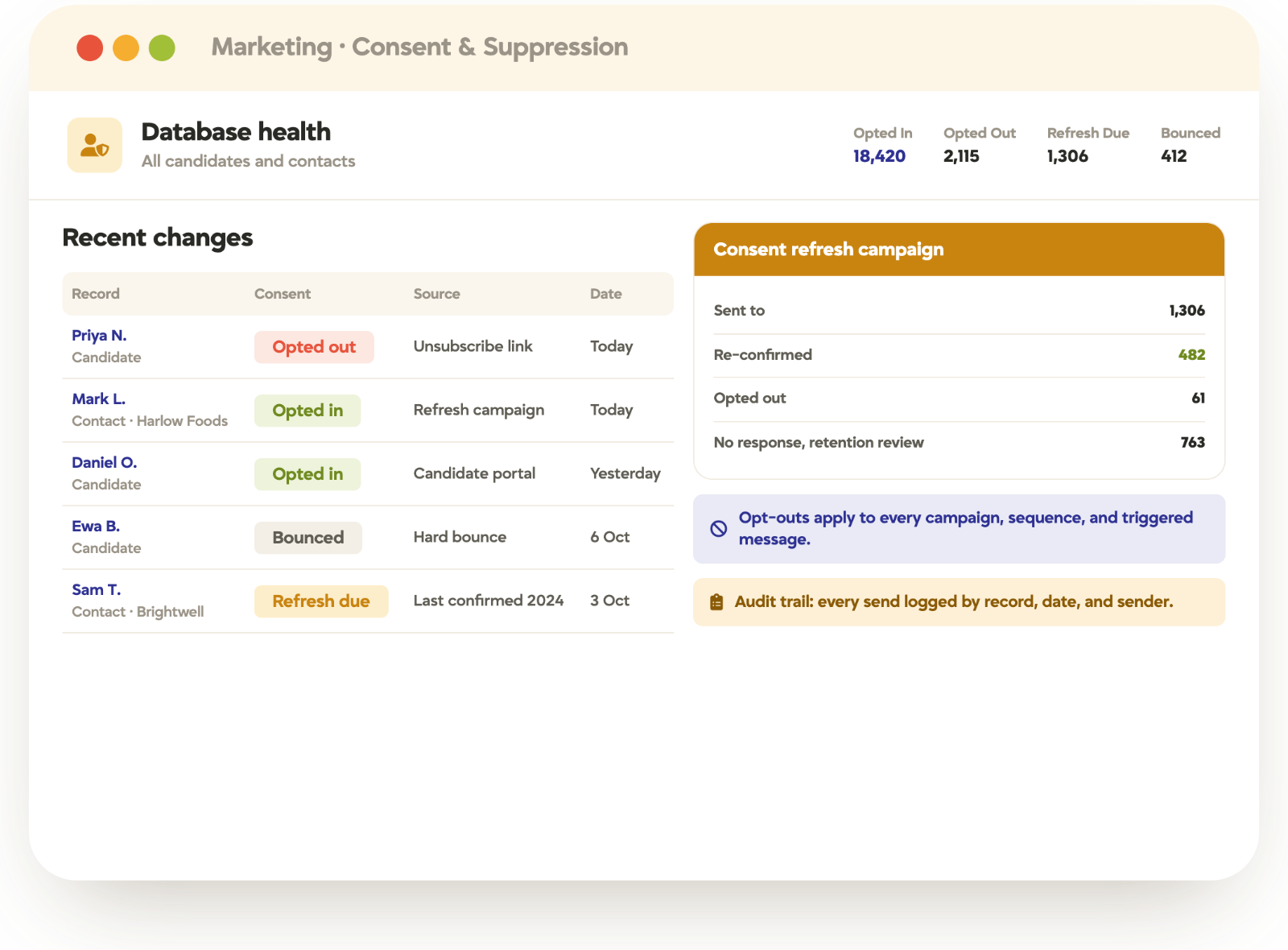Click the Last confirmed 2024 source cell
The image size is (1288, 950).
489,601
